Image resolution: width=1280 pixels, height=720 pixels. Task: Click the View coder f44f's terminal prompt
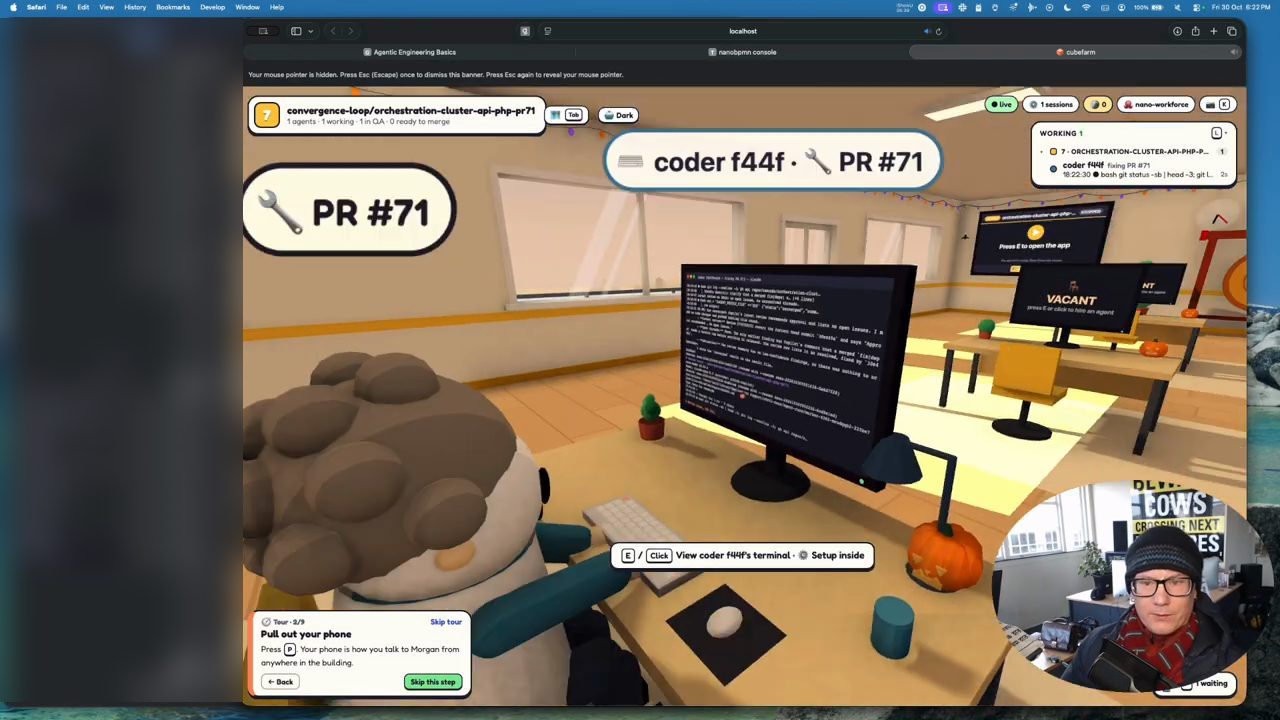tap(742, 555)
